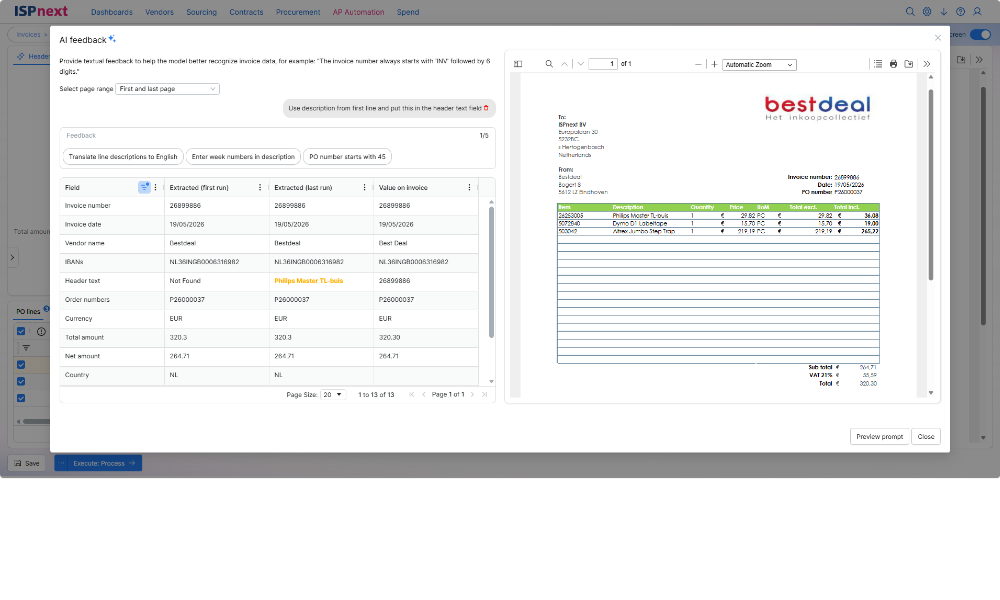
Task: Go to next table page
Action: click(x=472, y=395)
